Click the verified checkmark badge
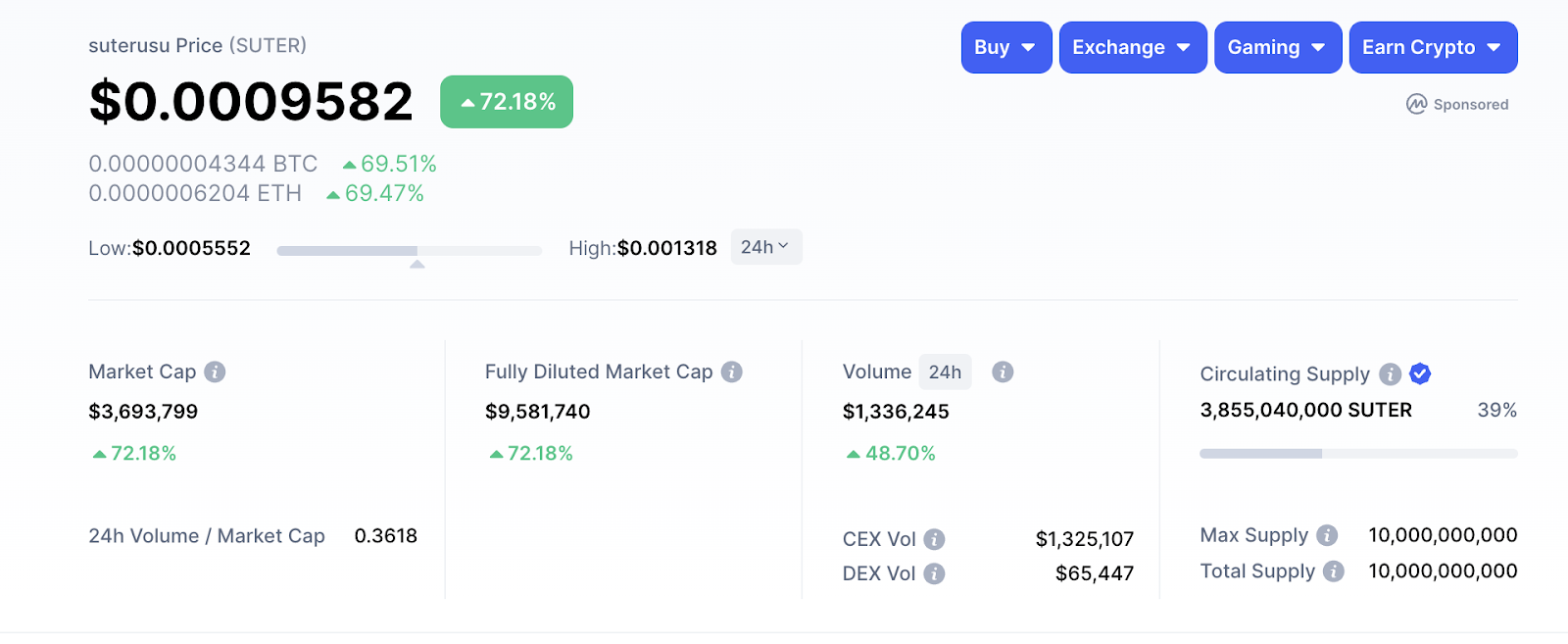Screen dimensions: 1568x644 tap(1420, 373)
